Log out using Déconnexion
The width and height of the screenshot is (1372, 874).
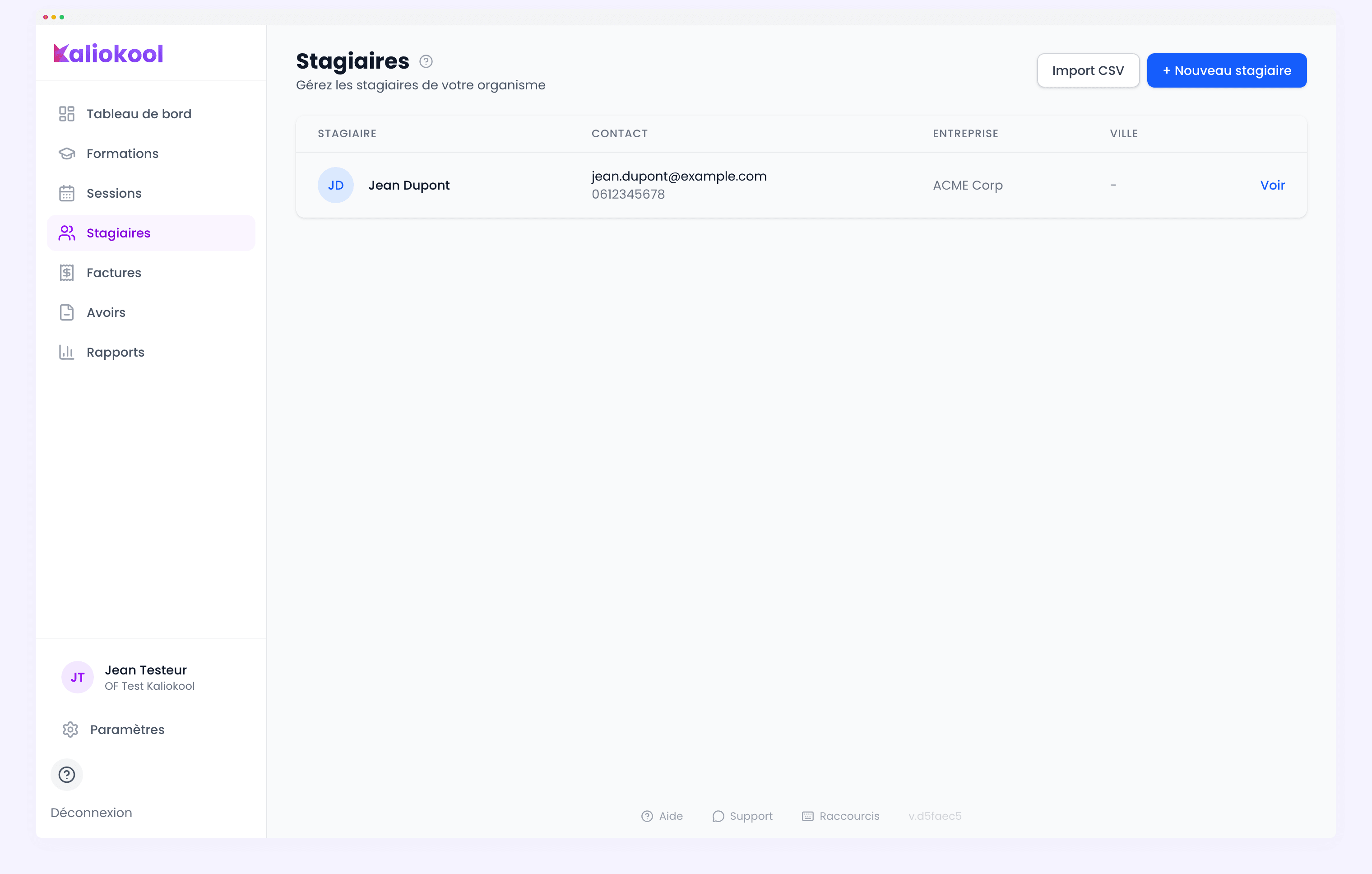tap(91, 813)
